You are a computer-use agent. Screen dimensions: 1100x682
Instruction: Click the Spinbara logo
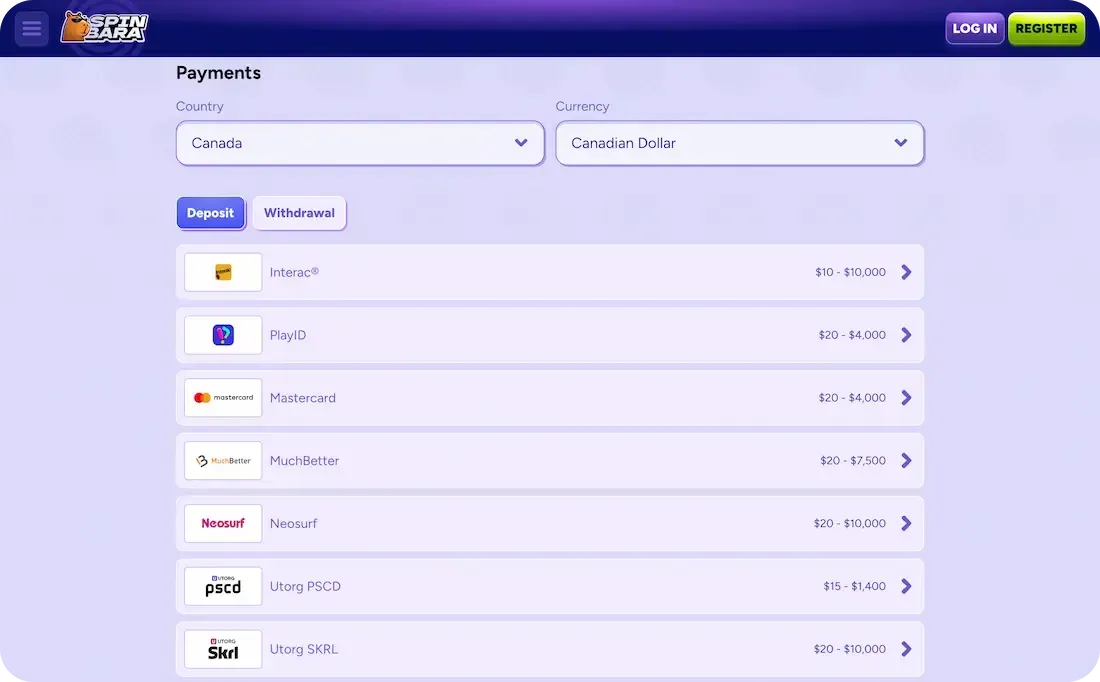click(105, 27)
